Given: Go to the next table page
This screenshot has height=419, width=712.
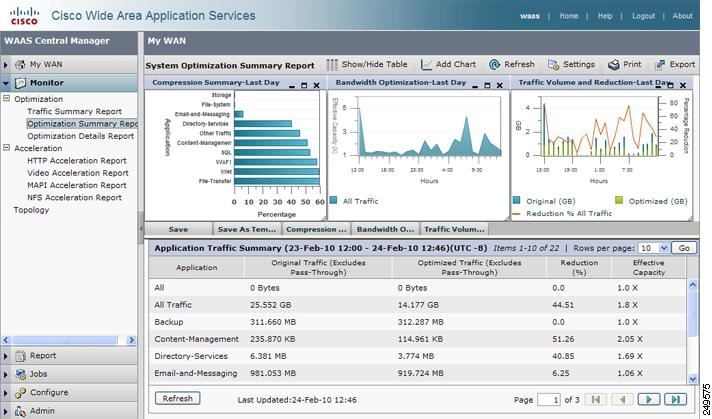Looking at the screenshot, I should click(649, 399).
